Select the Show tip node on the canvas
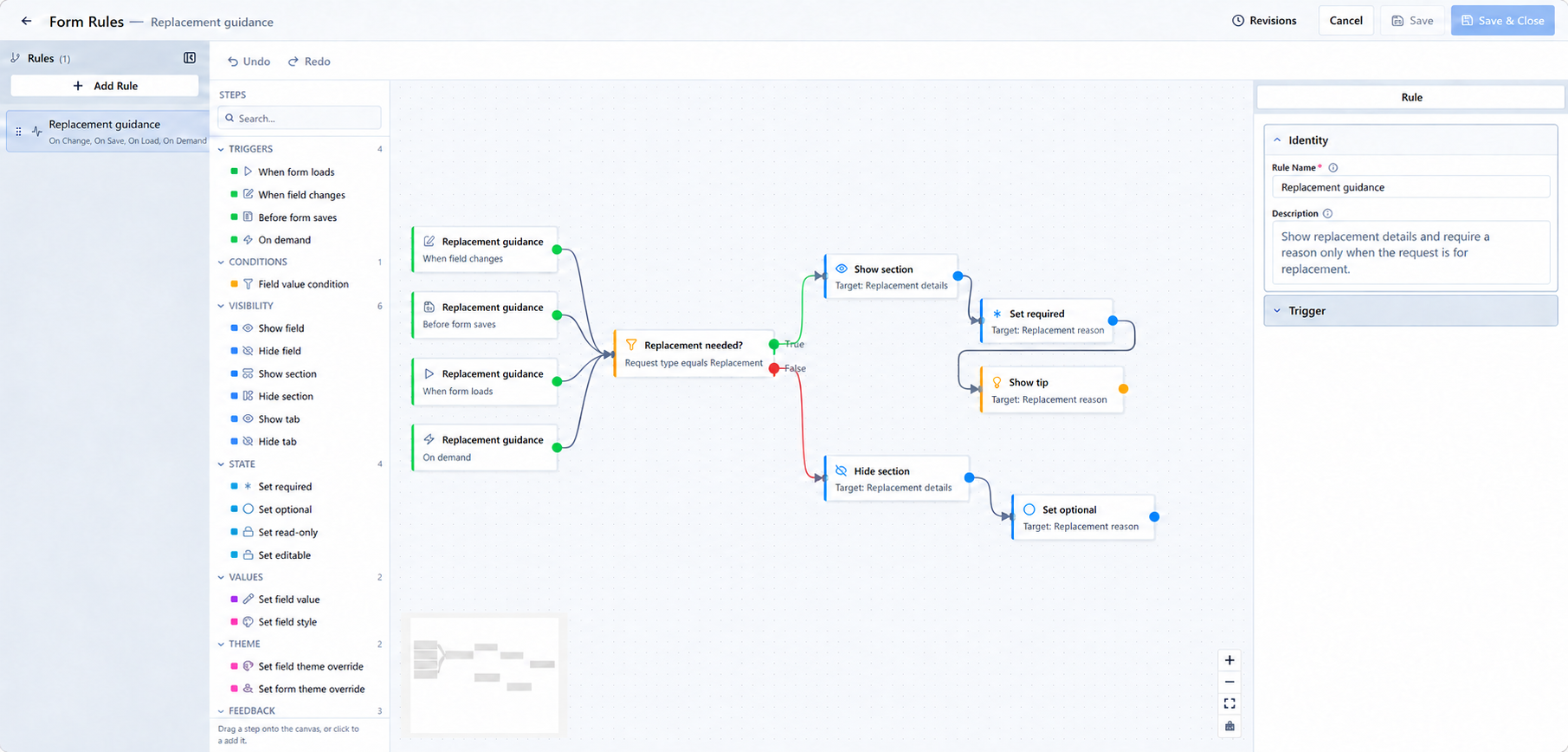The image size is (1568, 752). coord(1052,390)
